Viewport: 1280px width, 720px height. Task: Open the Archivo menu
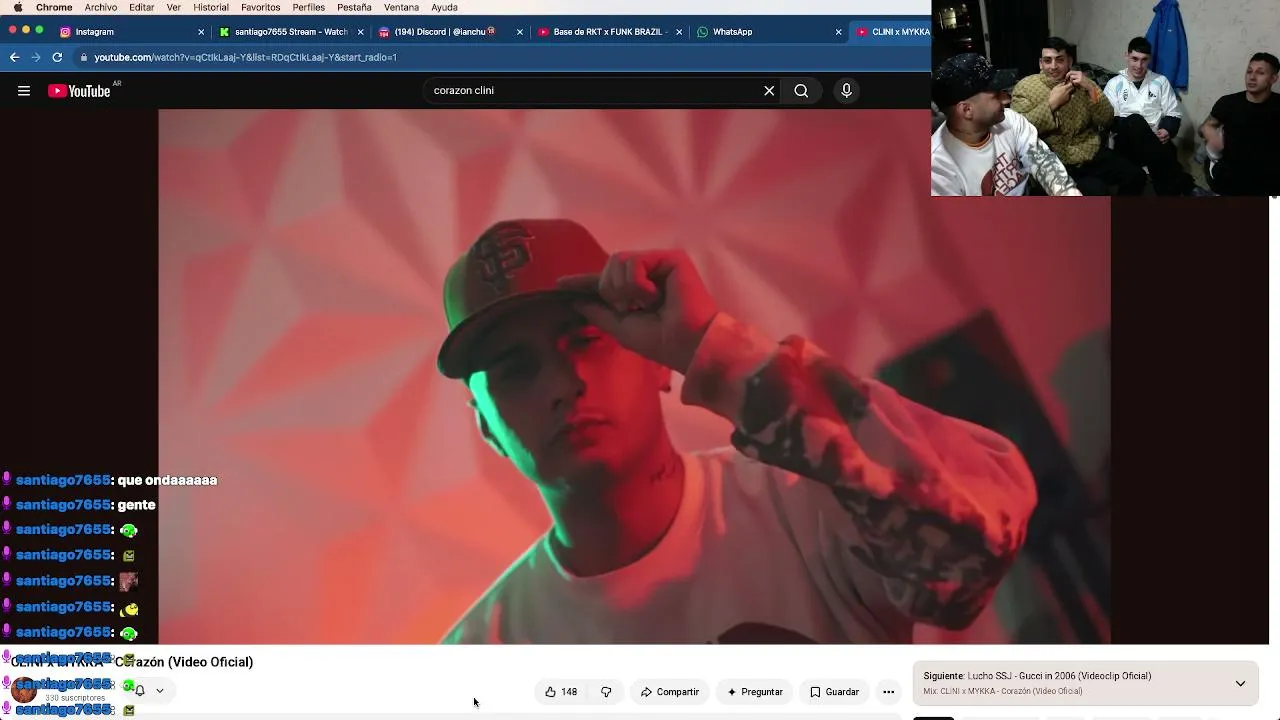[x=101, y=7]
